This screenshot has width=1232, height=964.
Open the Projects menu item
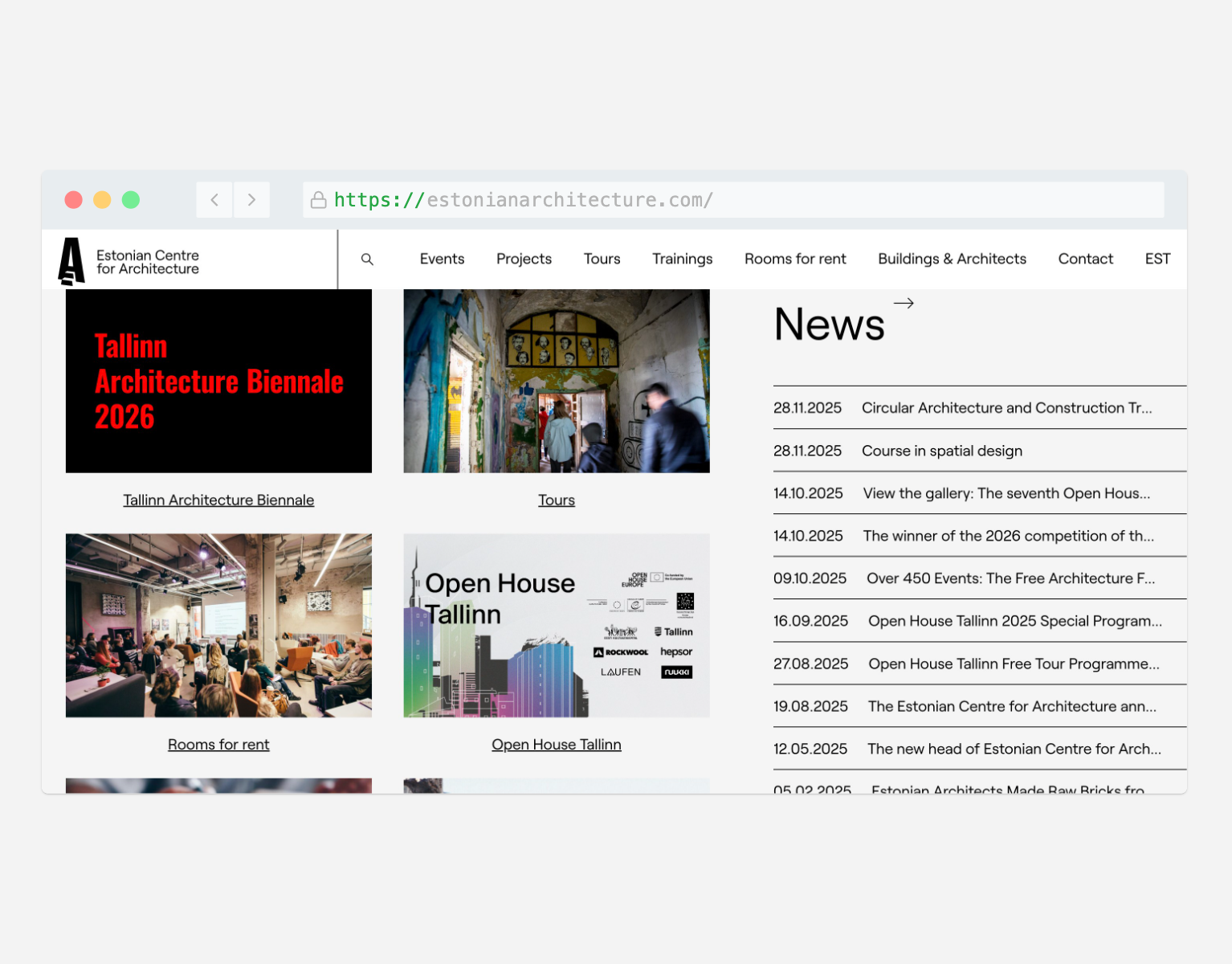point(524,259)
